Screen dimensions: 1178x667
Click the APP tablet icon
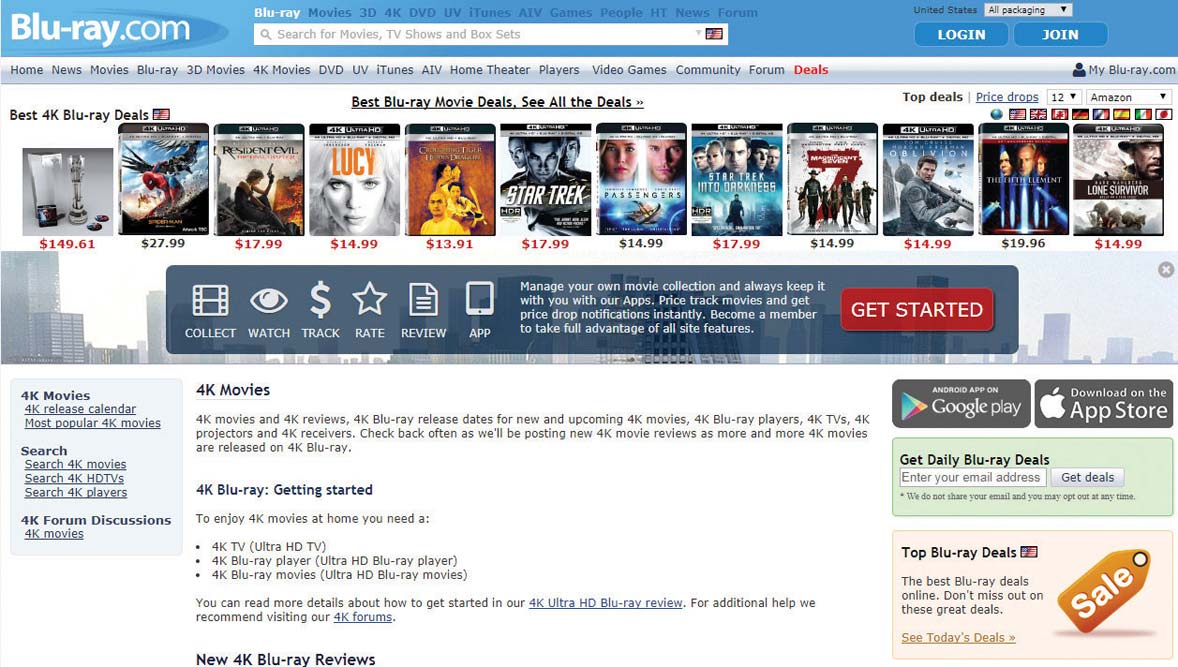(480, 300)
